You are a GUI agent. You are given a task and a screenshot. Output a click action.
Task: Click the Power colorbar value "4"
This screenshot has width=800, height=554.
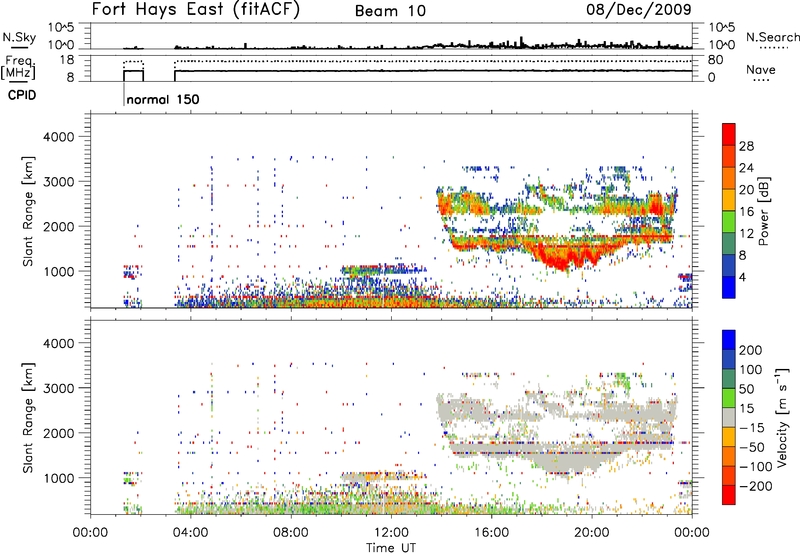point(742,277)
